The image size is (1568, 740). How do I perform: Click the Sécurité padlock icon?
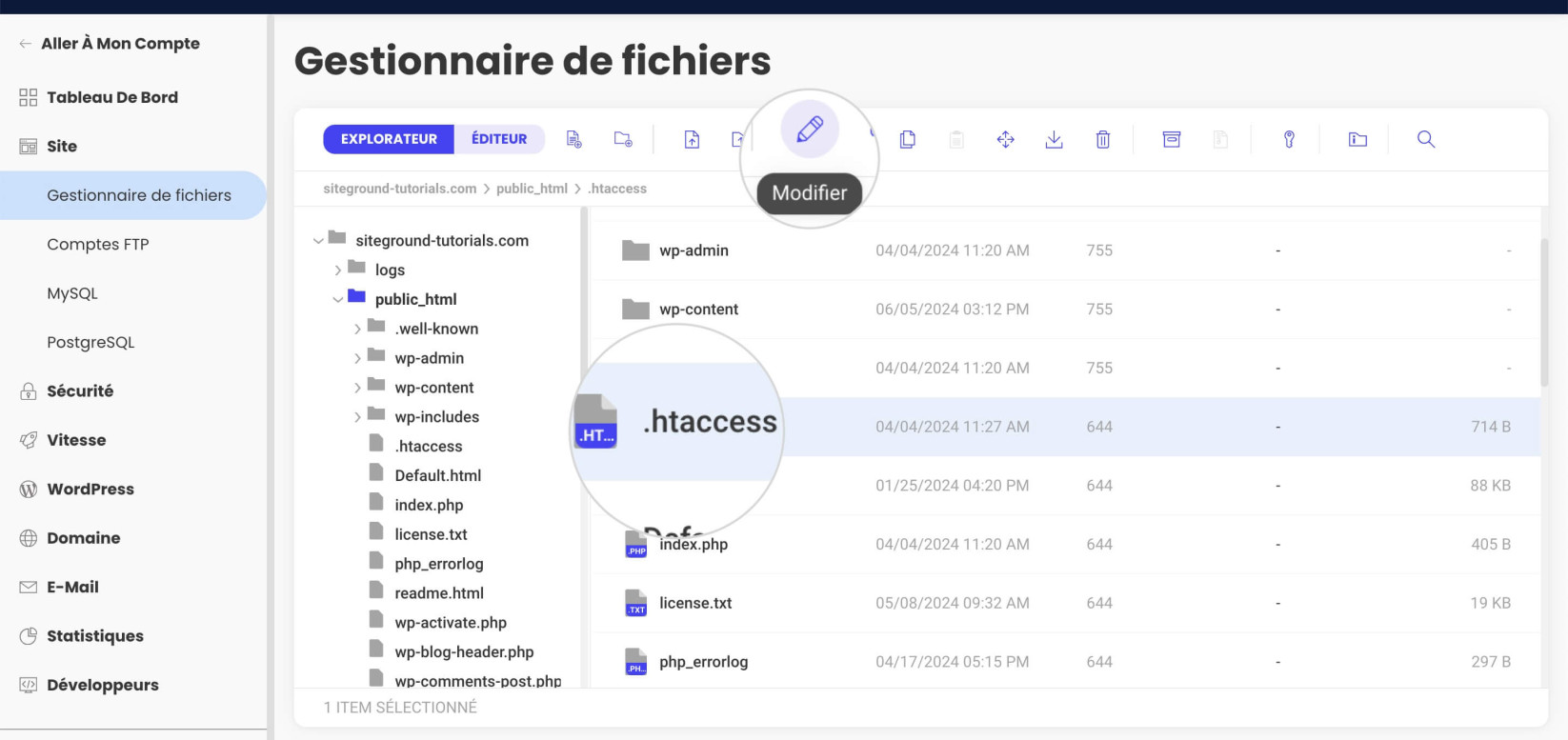click(x=29, y=391)
